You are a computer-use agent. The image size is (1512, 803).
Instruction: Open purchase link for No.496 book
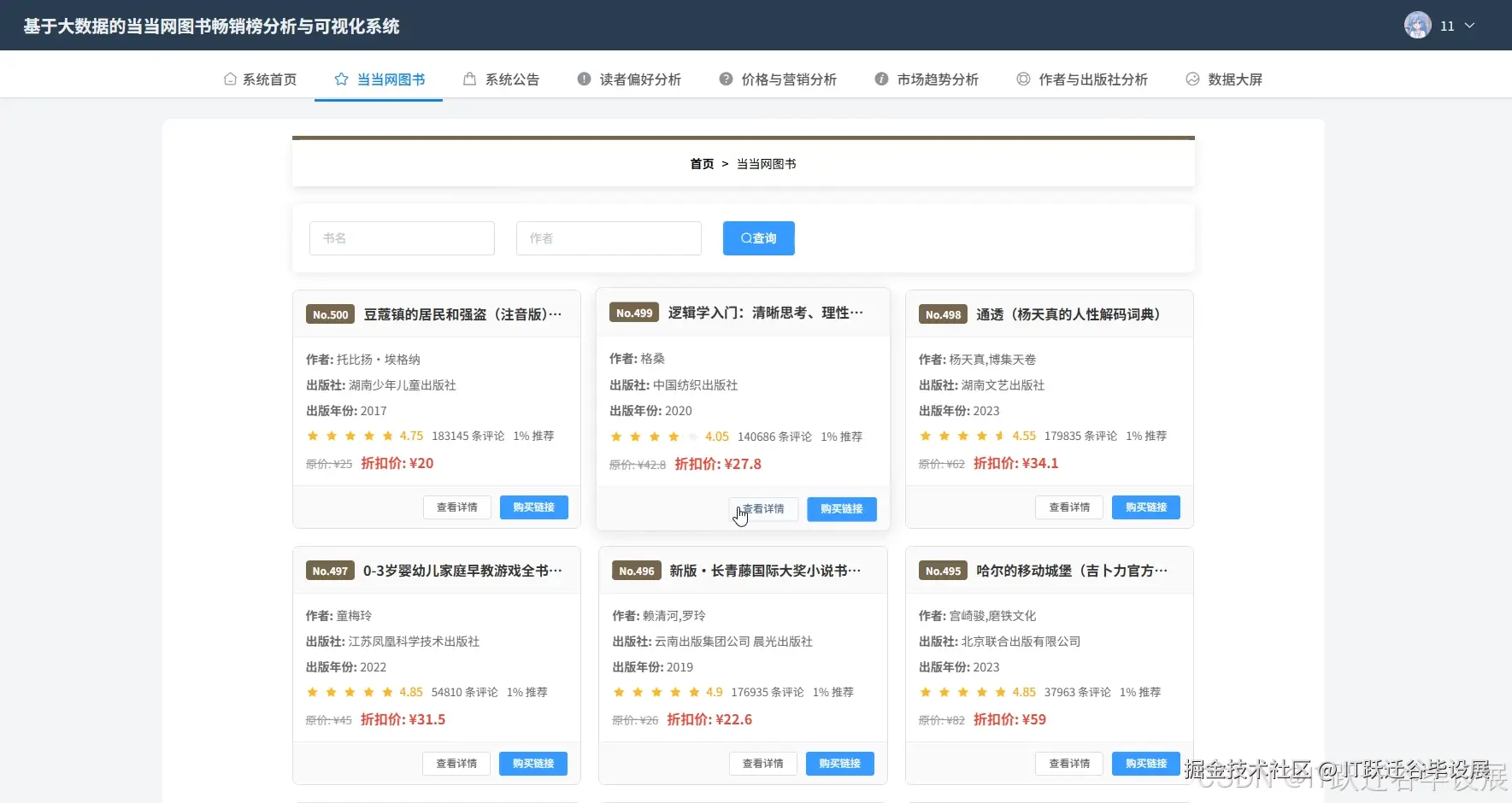(840, 764)
